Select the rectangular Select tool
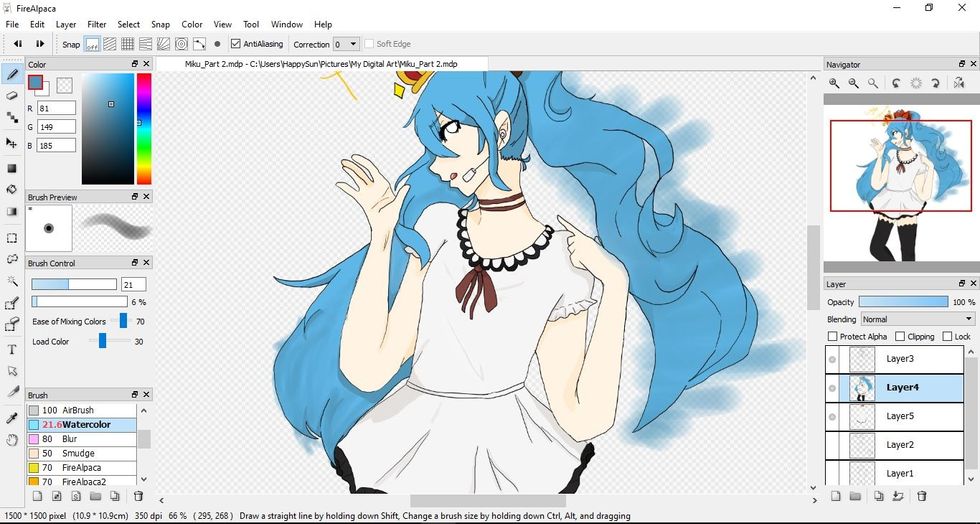Image resolution: width=980 pixels, height=524 pixels. 11,238
